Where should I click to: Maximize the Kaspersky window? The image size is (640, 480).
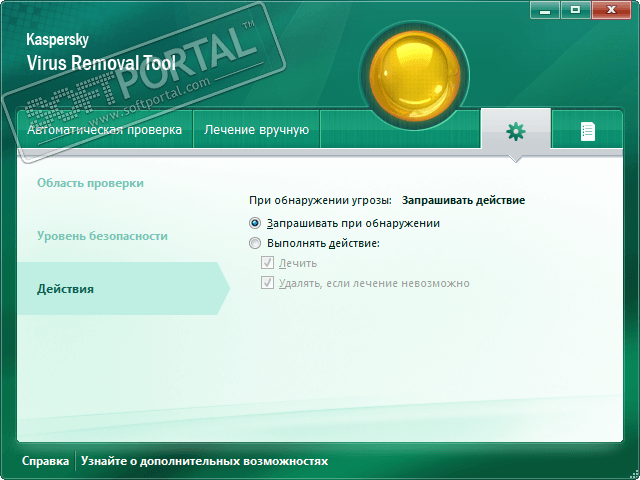(x=576, y=10)
